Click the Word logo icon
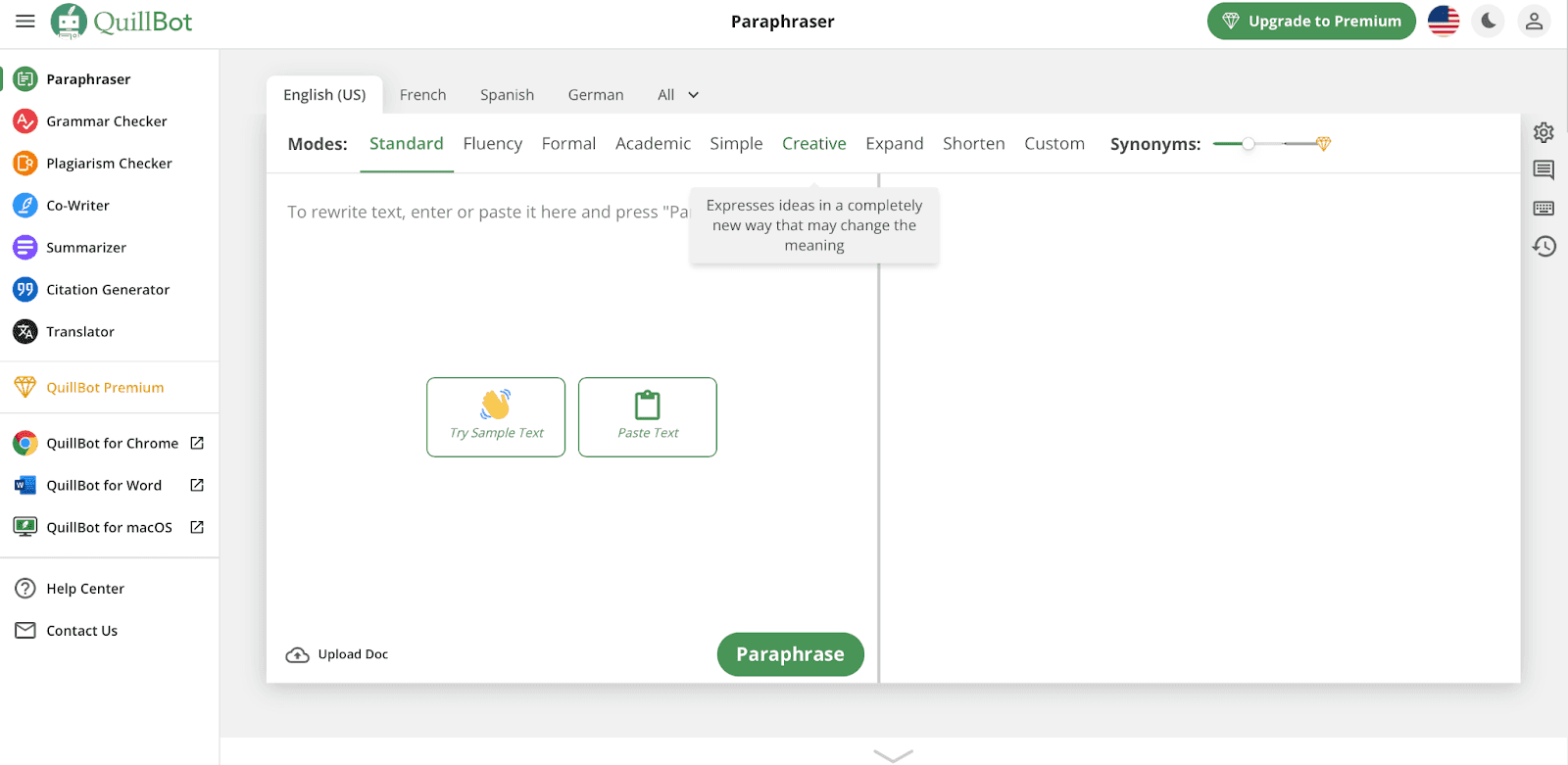Image resolution: width=1568 pixels, height=765 pixels. [x=25, y=486]
